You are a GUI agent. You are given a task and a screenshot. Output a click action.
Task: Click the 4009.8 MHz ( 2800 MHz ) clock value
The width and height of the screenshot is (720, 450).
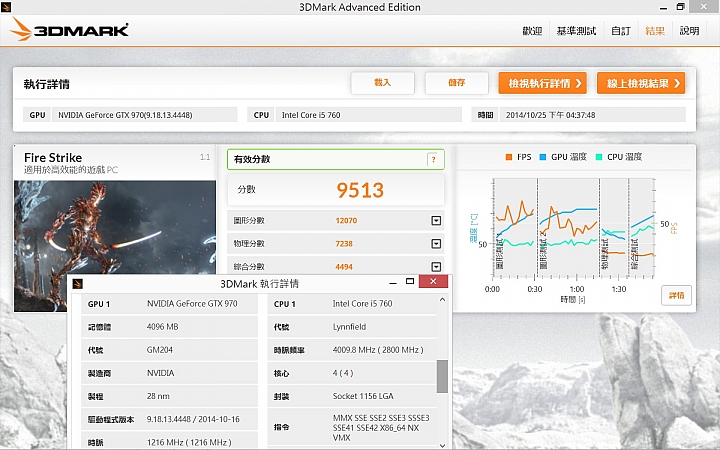pos(378,350)
